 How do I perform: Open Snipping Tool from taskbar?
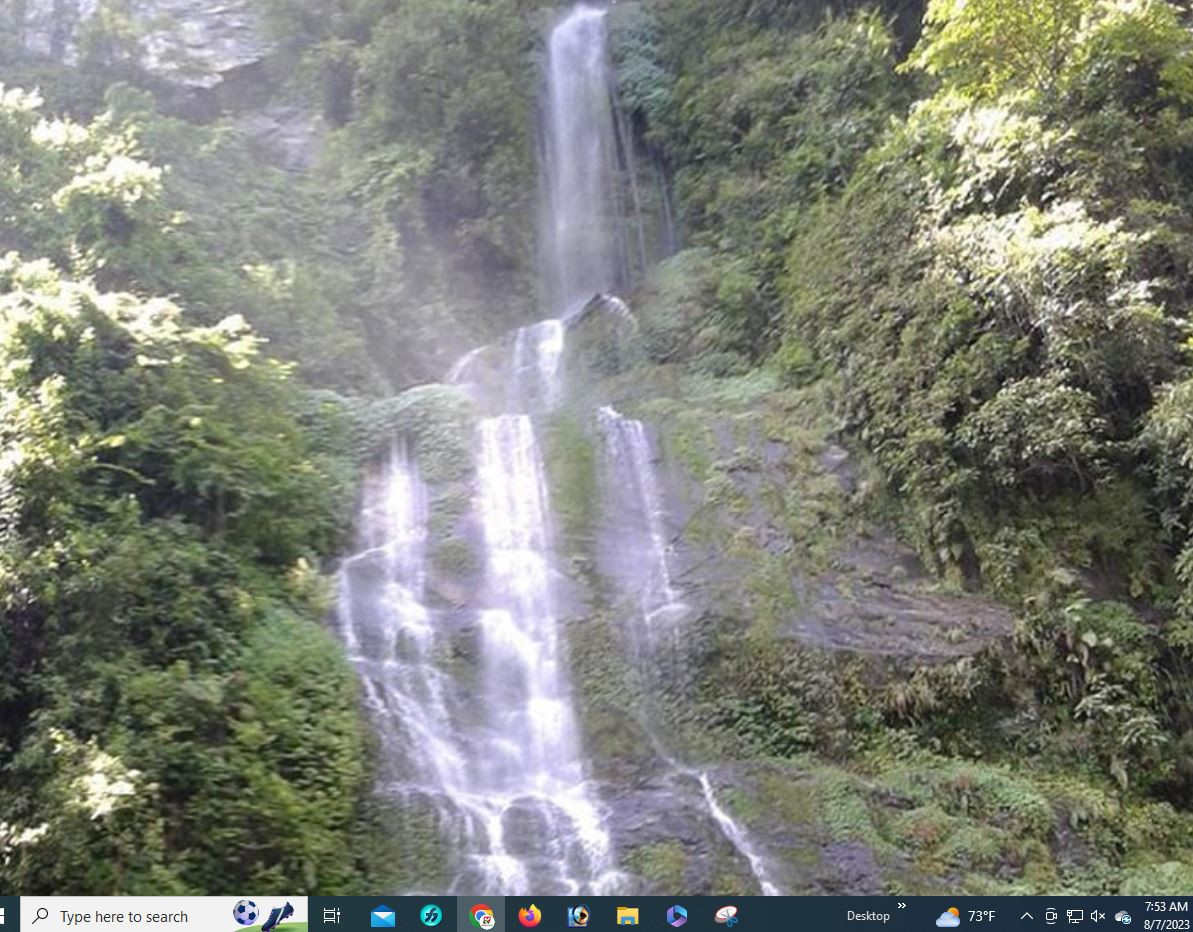pyautogui.click(x=726, y=916)
